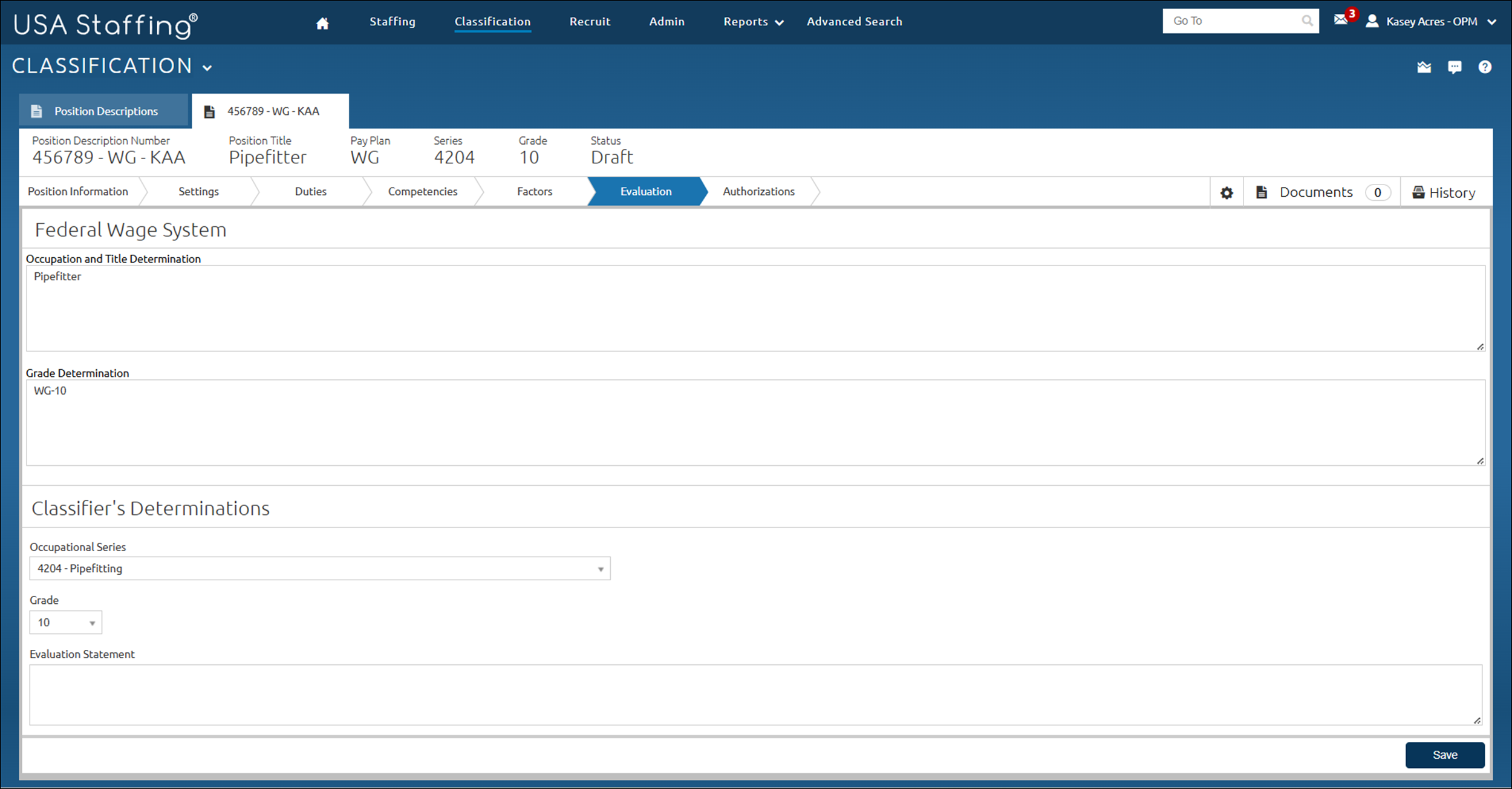Expand the Classification heading chevron
Image resolution: width=1512 pixels, height=789 pixels.
point(207,68)
